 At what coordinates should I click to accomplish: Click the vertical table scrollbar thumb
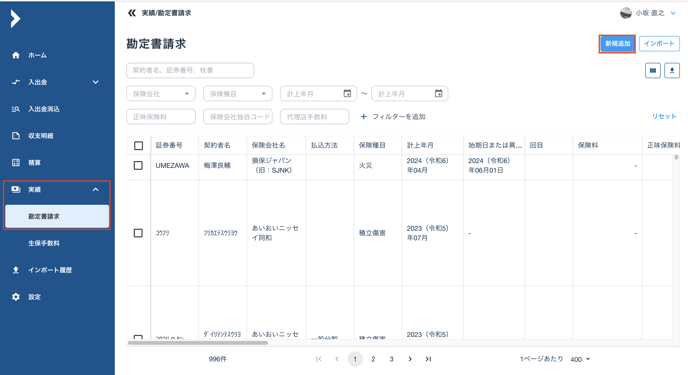[x=676, y=157]
